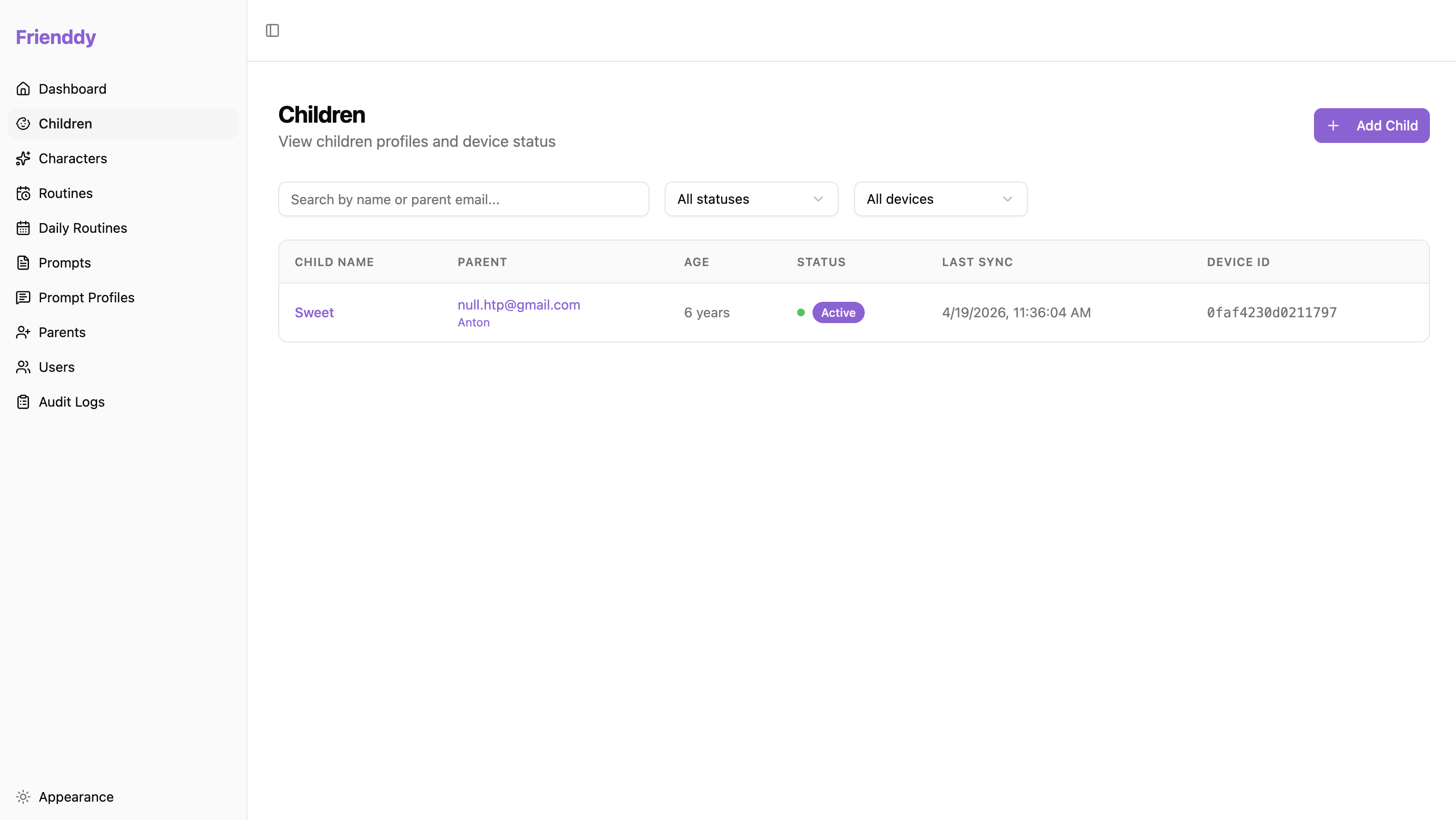
Task: Click the Routines calendar-clock icon
Action: click(23, 193)
